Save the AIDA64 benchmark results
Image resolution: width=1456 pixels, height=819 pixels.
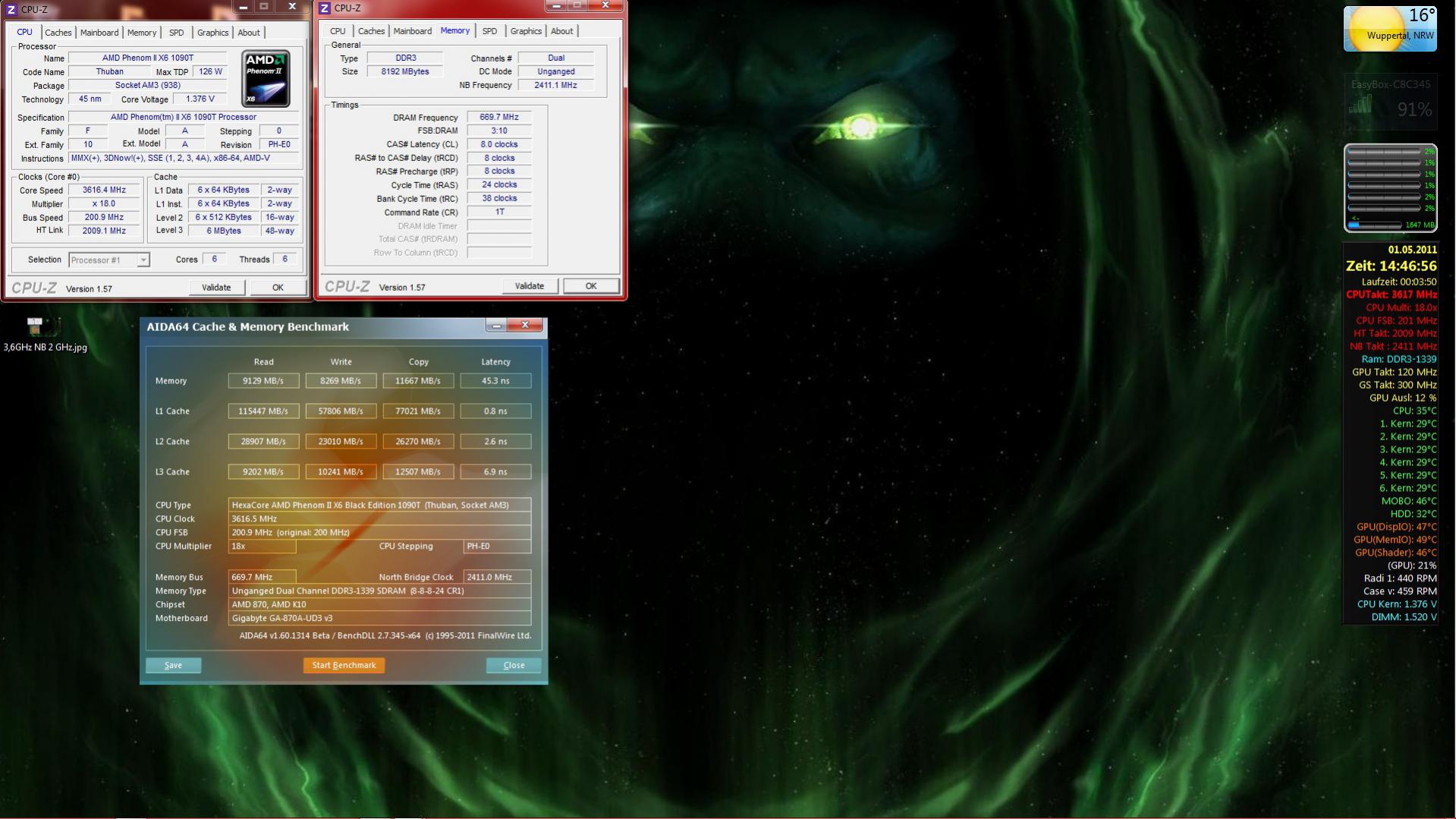coord(173,666)
